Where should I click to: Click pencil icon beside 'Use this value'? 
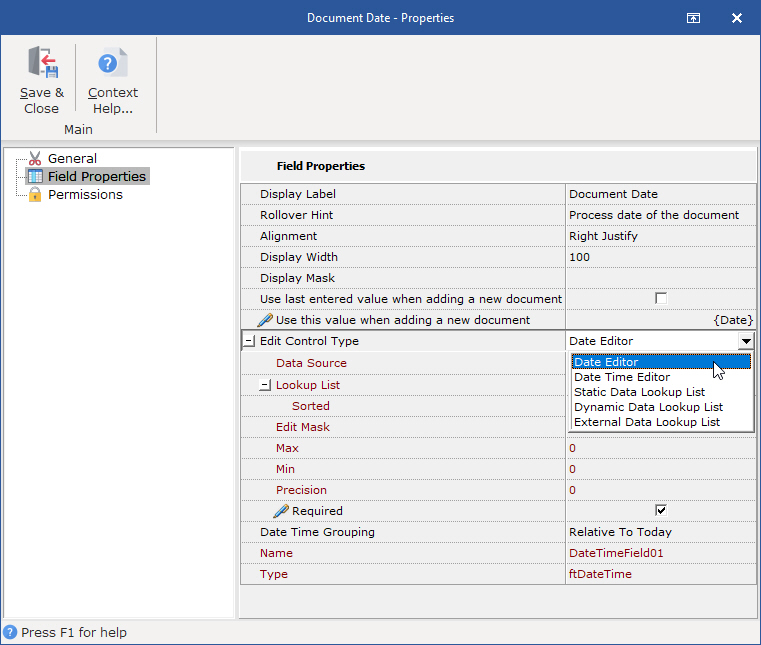pos(265,320)
